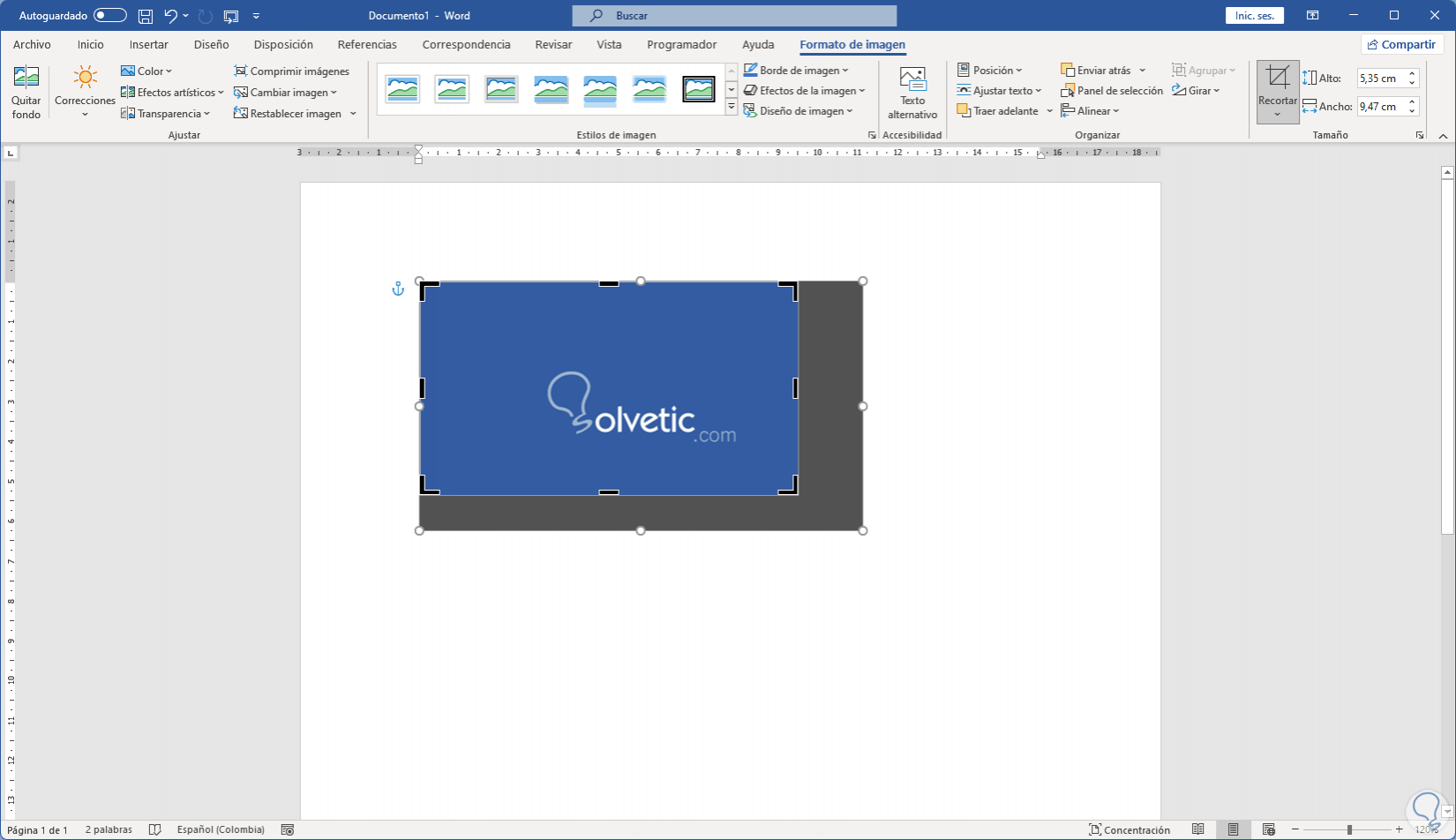Image resolution: width=1456 pixels, height=840 pixels.
Task: Select the Recortar crop tool
Action: [x=1277, y=79]
